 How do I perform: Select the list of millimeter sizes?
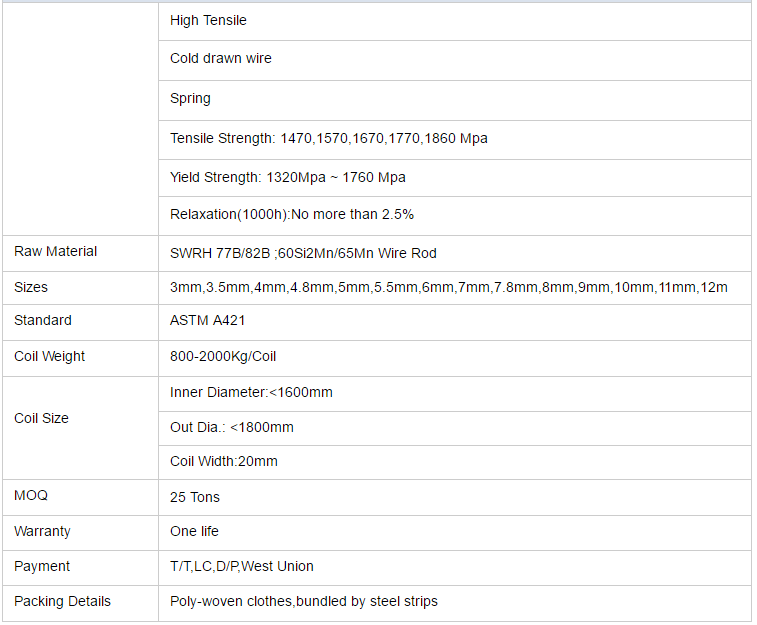(449, 288)
